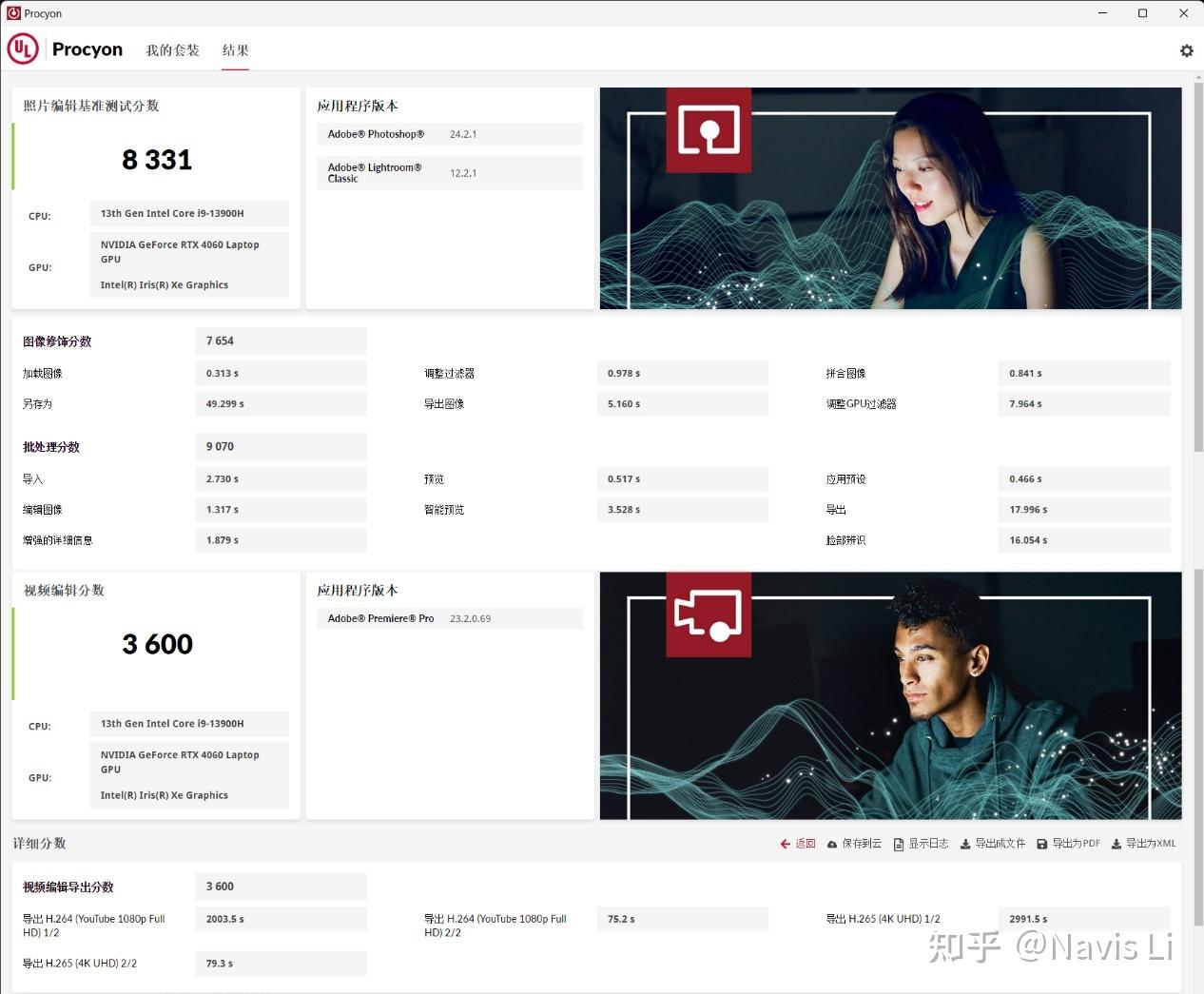Export results with 导出为PDF

tap(1068, 844)
